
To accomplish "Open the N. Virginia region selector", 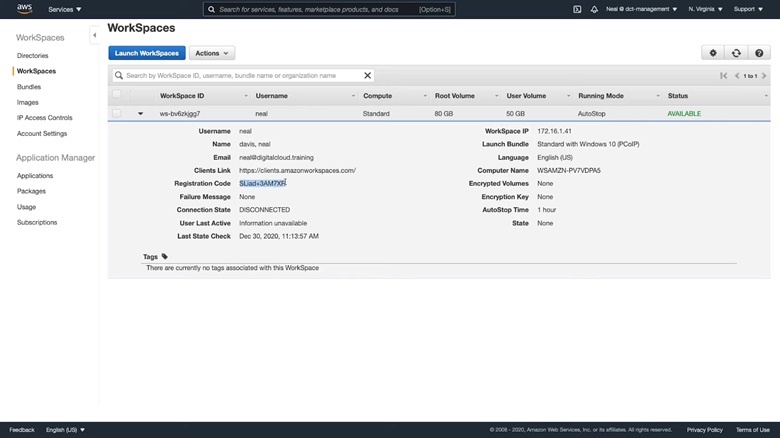I will pyautogui.click(x=705, y=9).
